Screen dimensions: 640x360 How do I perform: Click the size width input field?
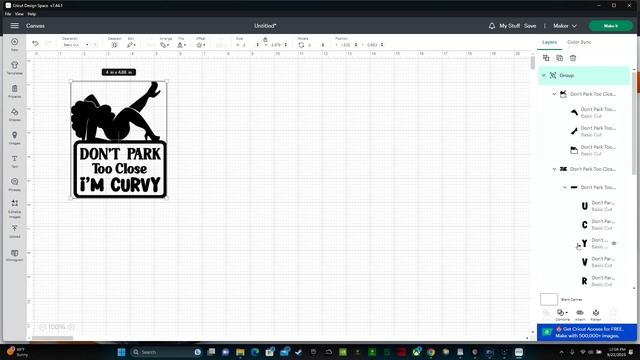tap(247, 45)
